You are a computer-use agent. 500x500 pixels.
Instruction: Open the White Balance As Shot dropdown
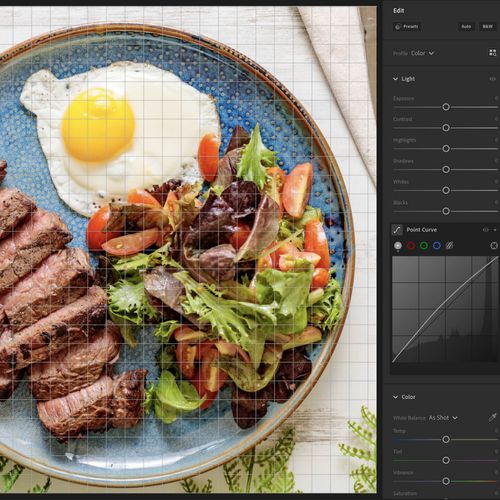pyautogui.click(x=443, y=418)
